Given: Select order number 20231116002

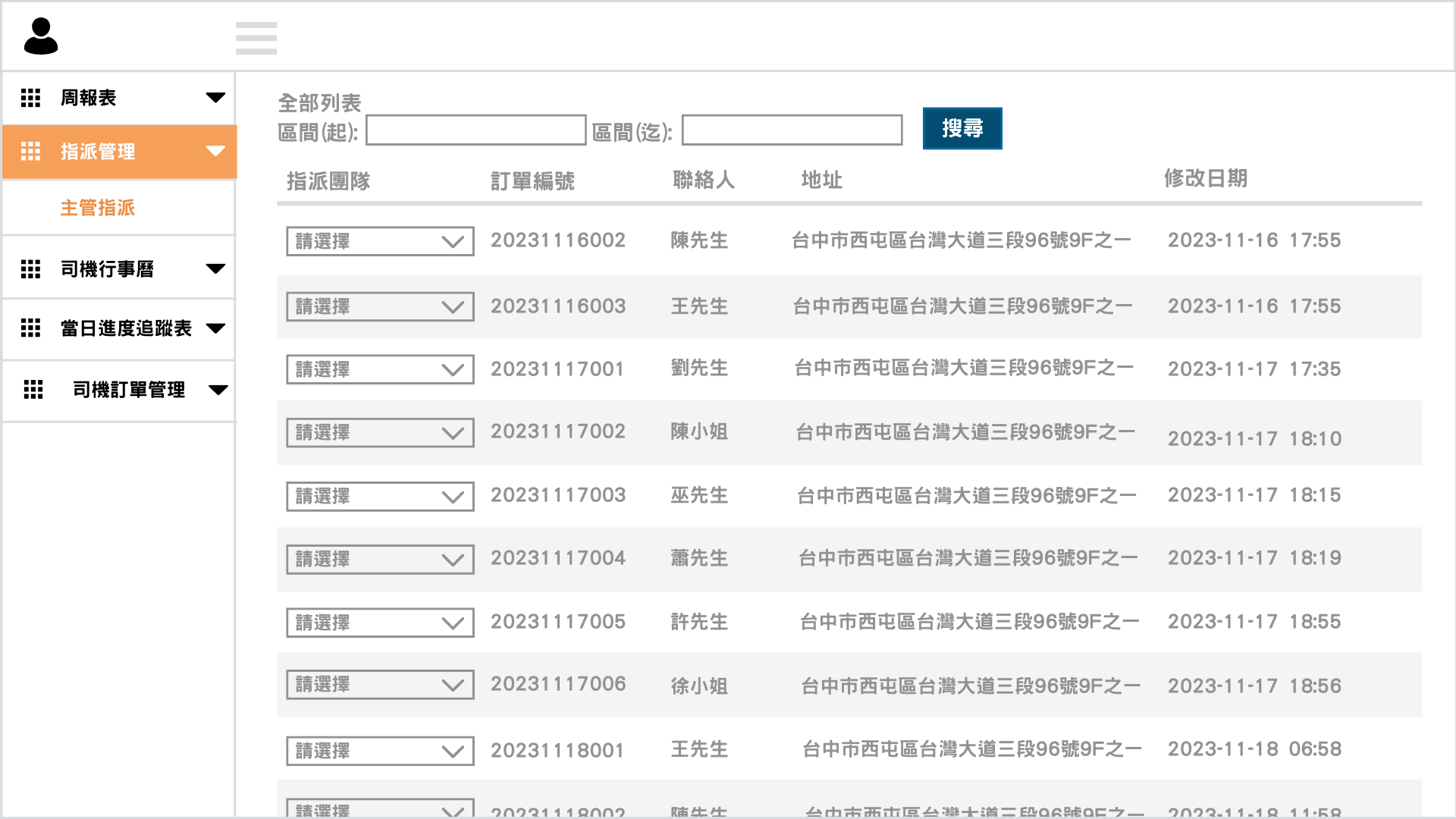Looking at the screenshot, I should pos(558,240).
